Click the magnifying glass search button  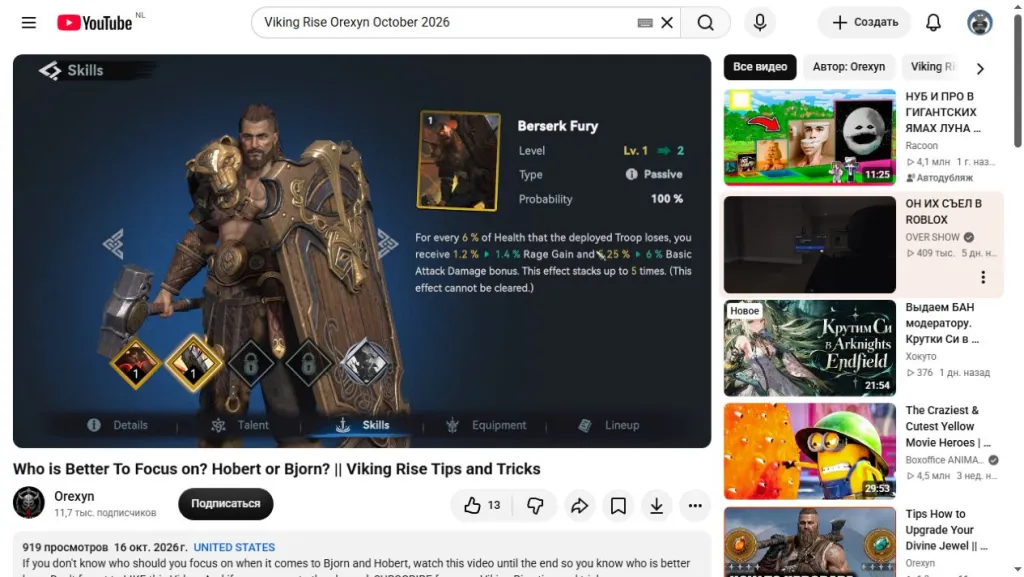click(x=705, y=23)
